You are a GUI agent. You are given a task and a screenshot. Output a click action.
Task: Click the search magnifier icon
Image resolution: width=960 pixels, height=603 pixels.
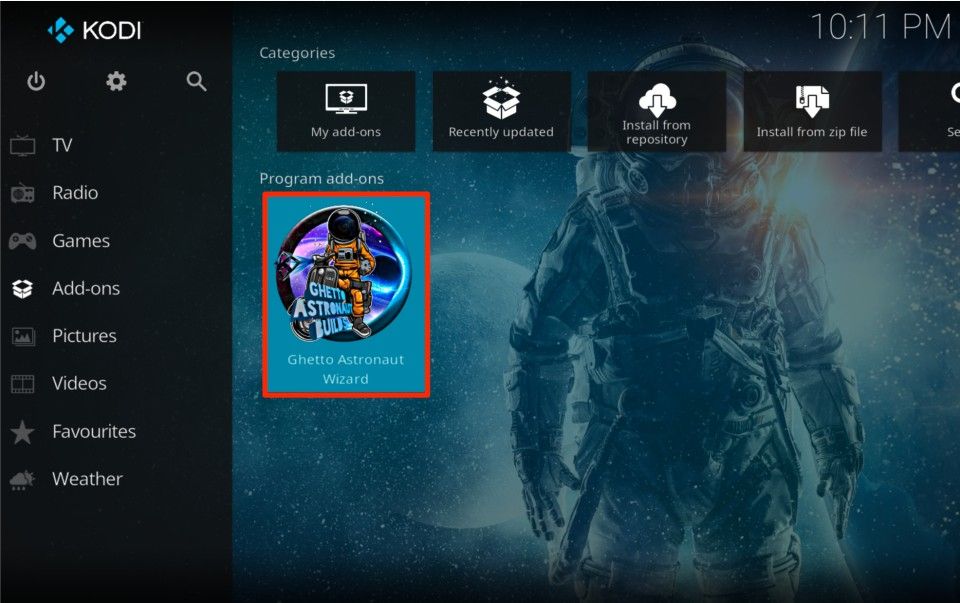point(197,81)
